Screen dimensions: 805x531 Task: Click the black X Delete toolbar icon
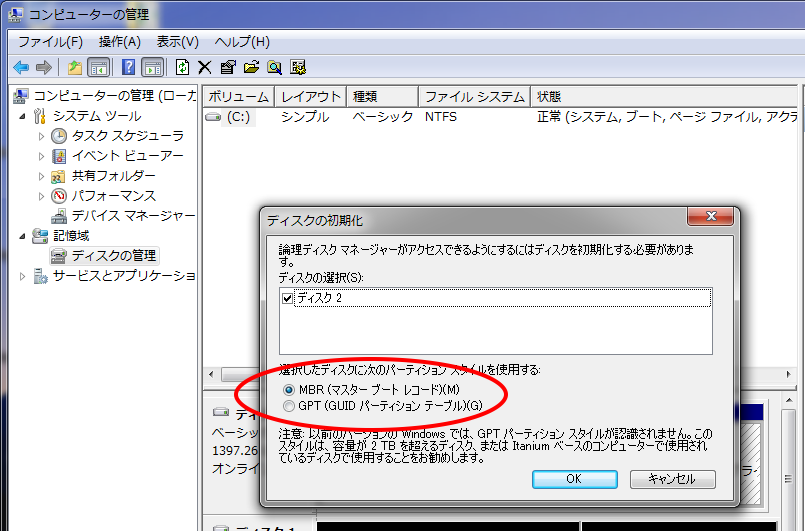(204, 67)
